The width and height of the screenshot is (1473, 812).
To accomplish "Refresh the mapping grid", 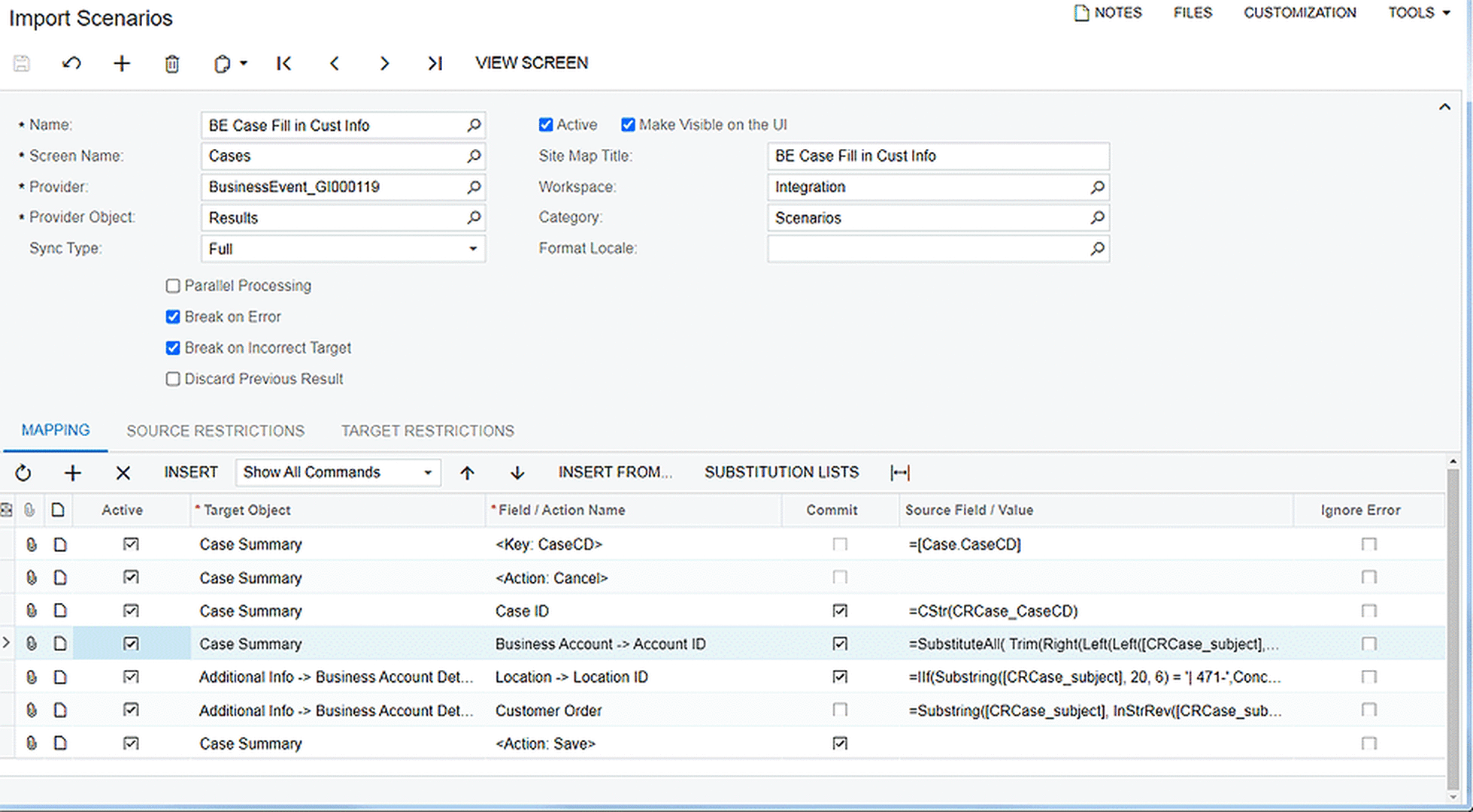I will [x=23, y=473].
